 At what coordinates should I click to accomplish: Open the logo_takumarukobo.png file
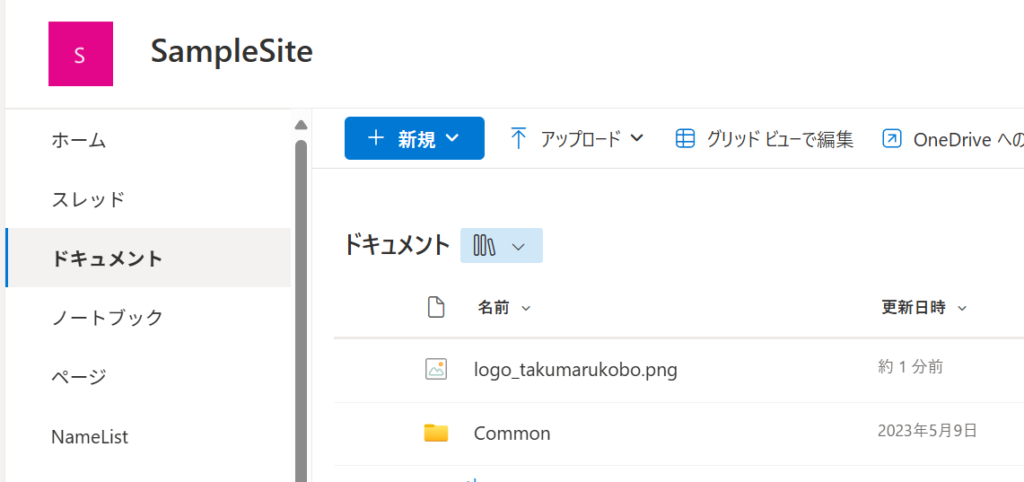(x=575, y=370)
